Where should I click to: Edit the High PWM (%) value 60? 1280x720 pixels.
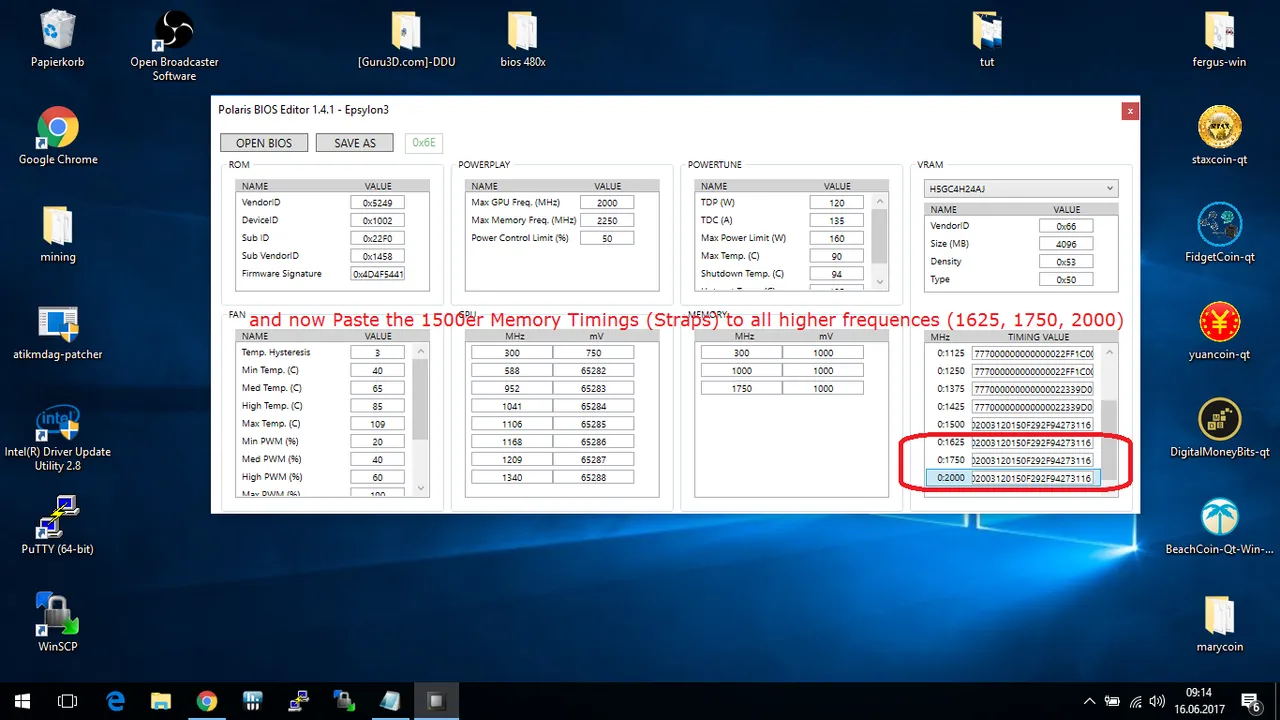[x=377, y=477]
